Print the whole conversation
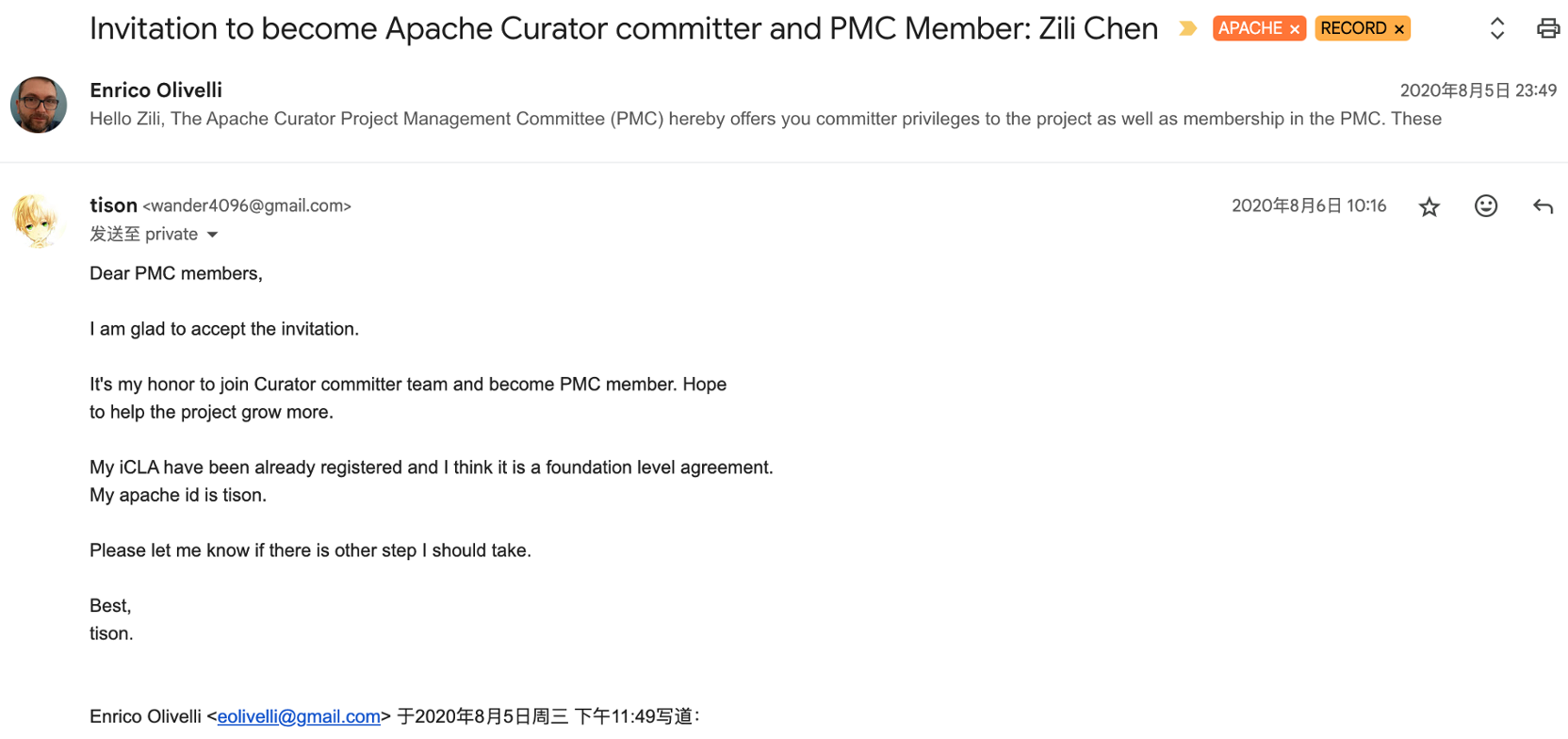 pyautogui.click(x=1548, y=28)
